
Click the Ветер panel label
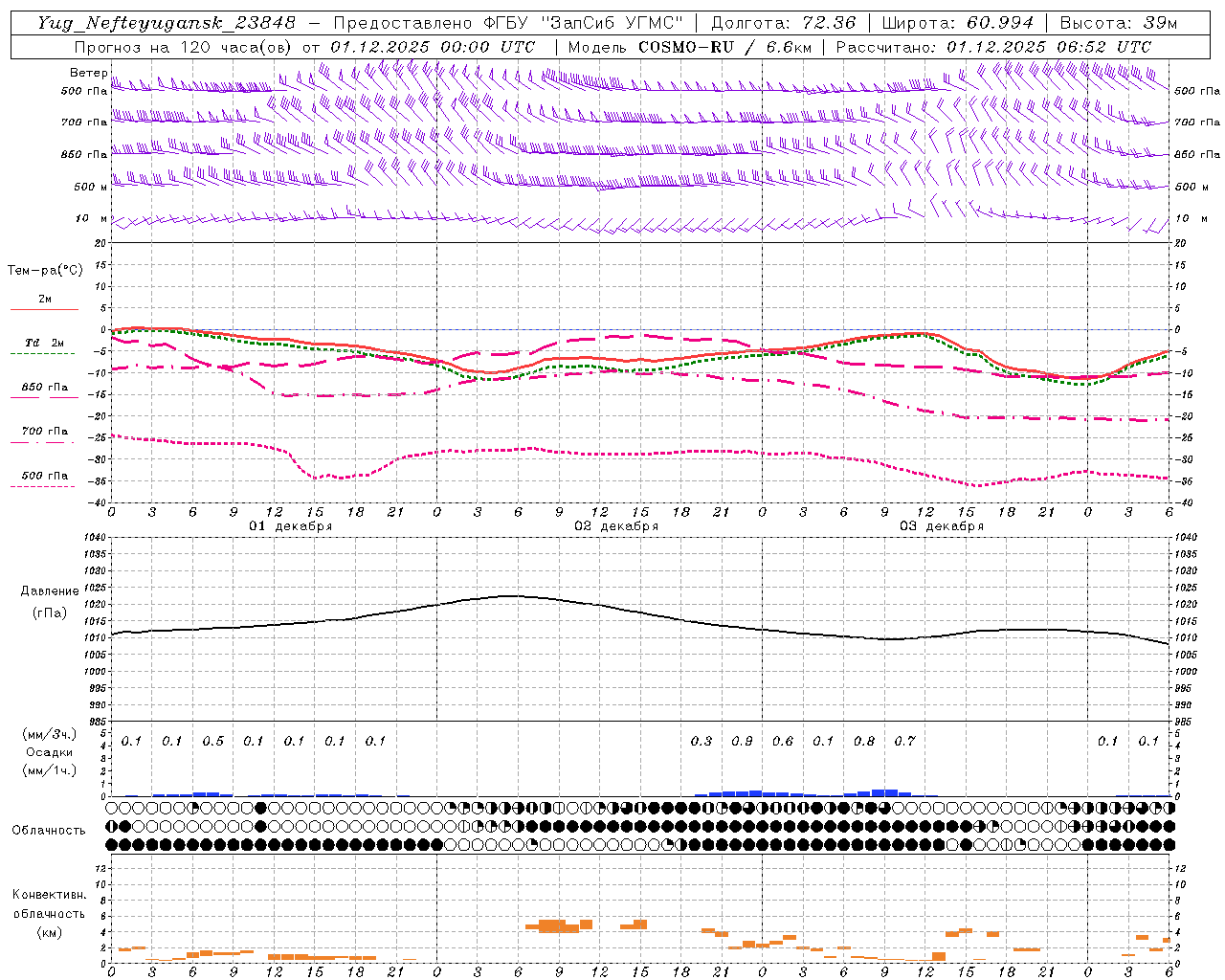88,73
